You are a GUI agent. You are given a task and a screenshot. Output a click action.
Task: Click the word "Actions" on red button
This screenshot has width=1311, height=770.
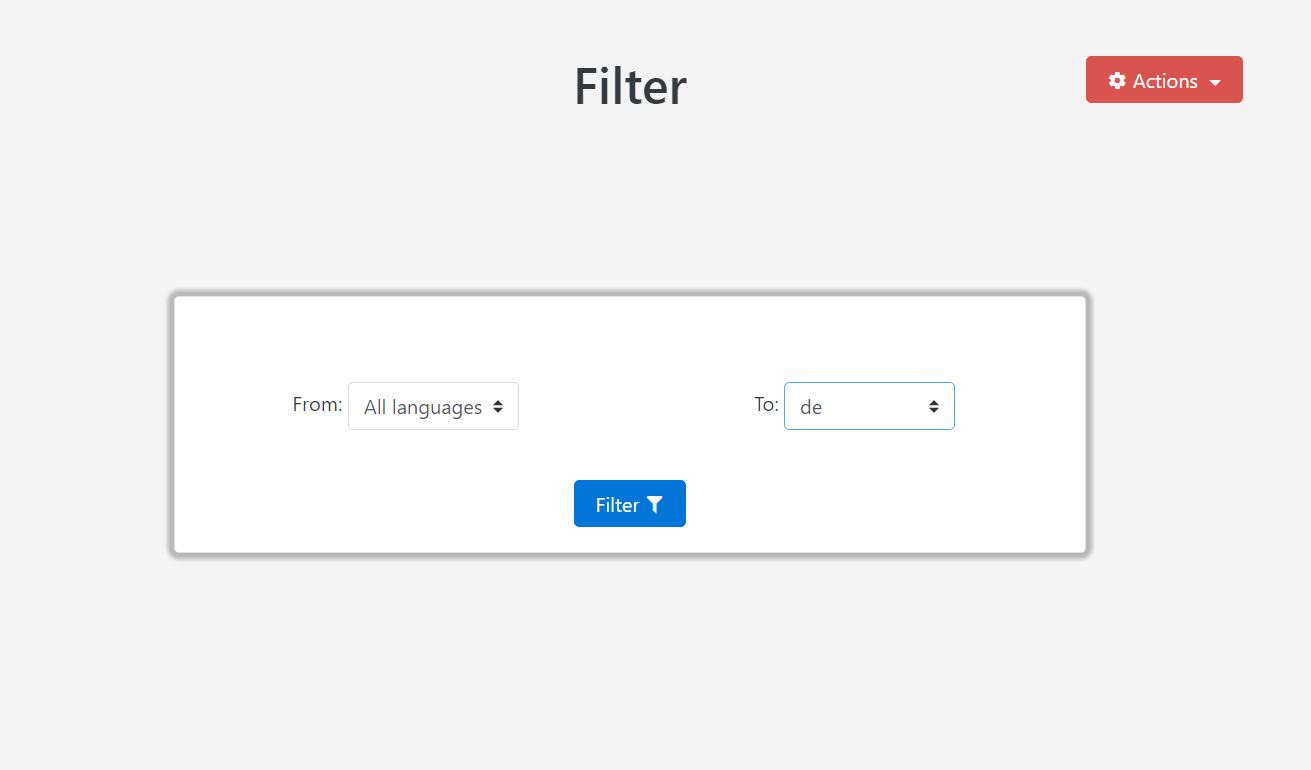(x=1165, y=81)
